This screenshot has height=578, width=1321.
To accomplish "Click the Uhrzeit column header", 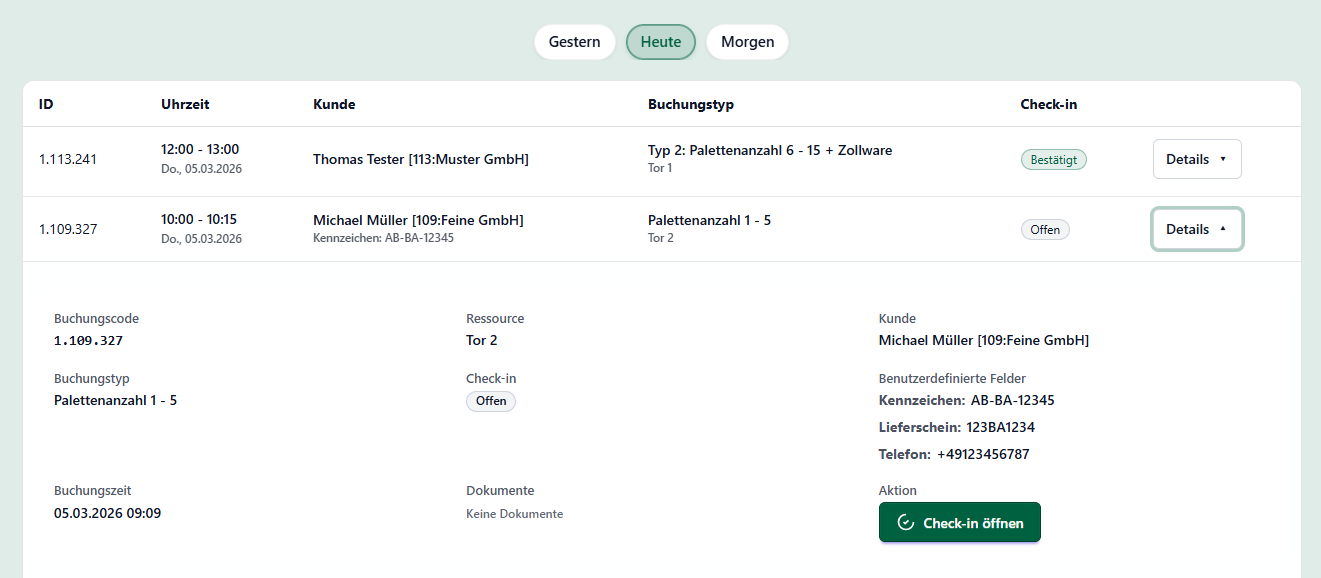I will 185,104.
